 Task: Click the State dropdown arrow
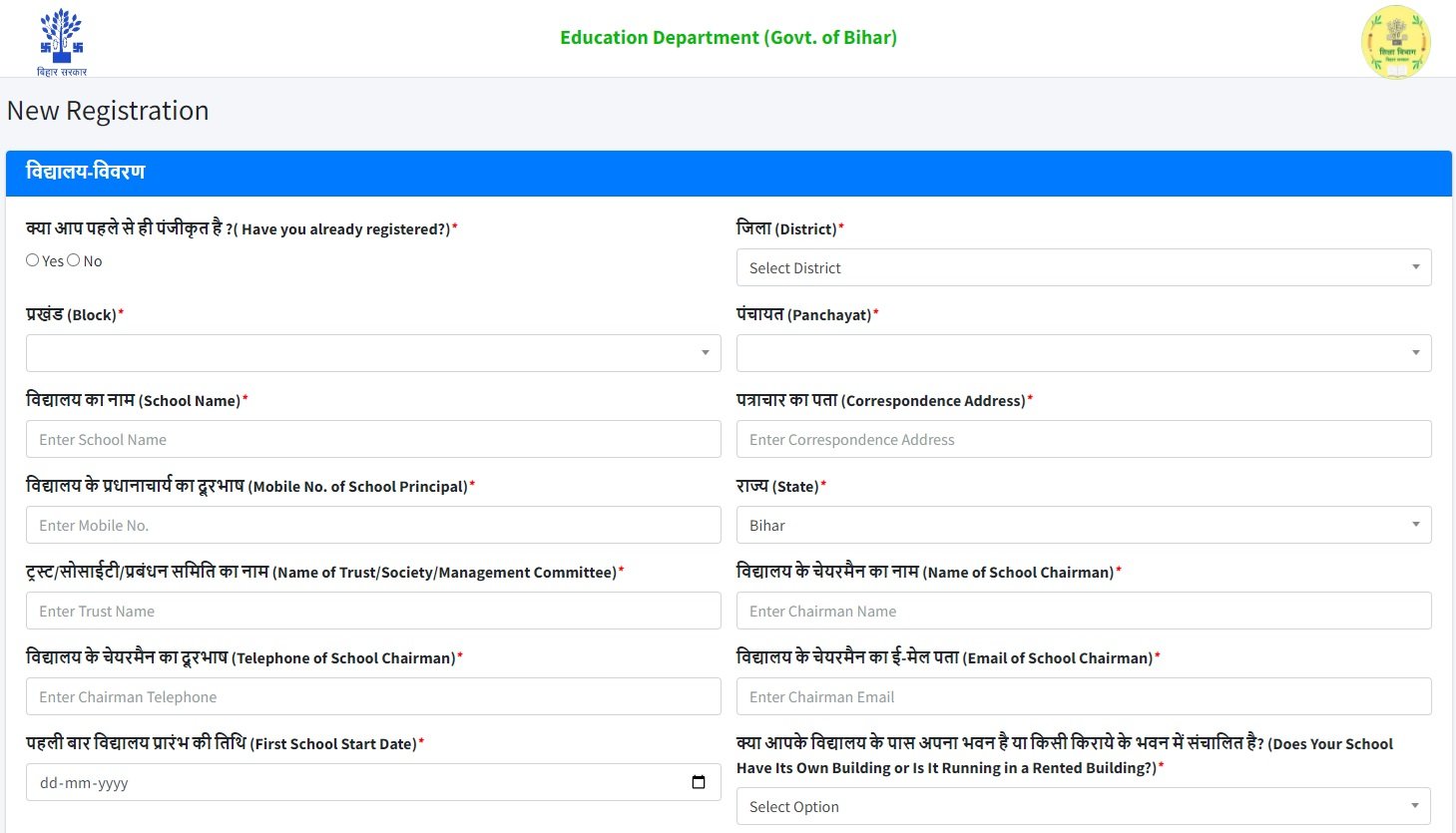pyautogui.click(x=1414, y=524)
